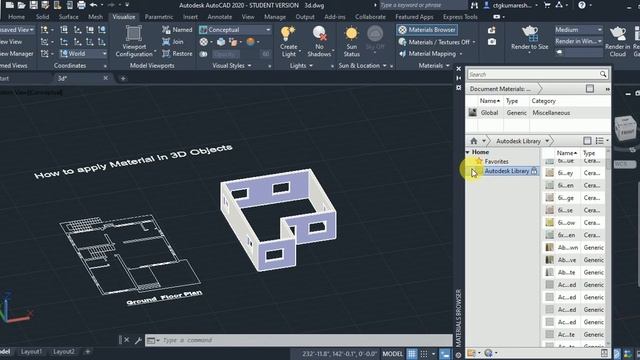Open the Autodesk Library breadcrumb dropdown
Screen dimensions: 640x360
tap(547, 141)
